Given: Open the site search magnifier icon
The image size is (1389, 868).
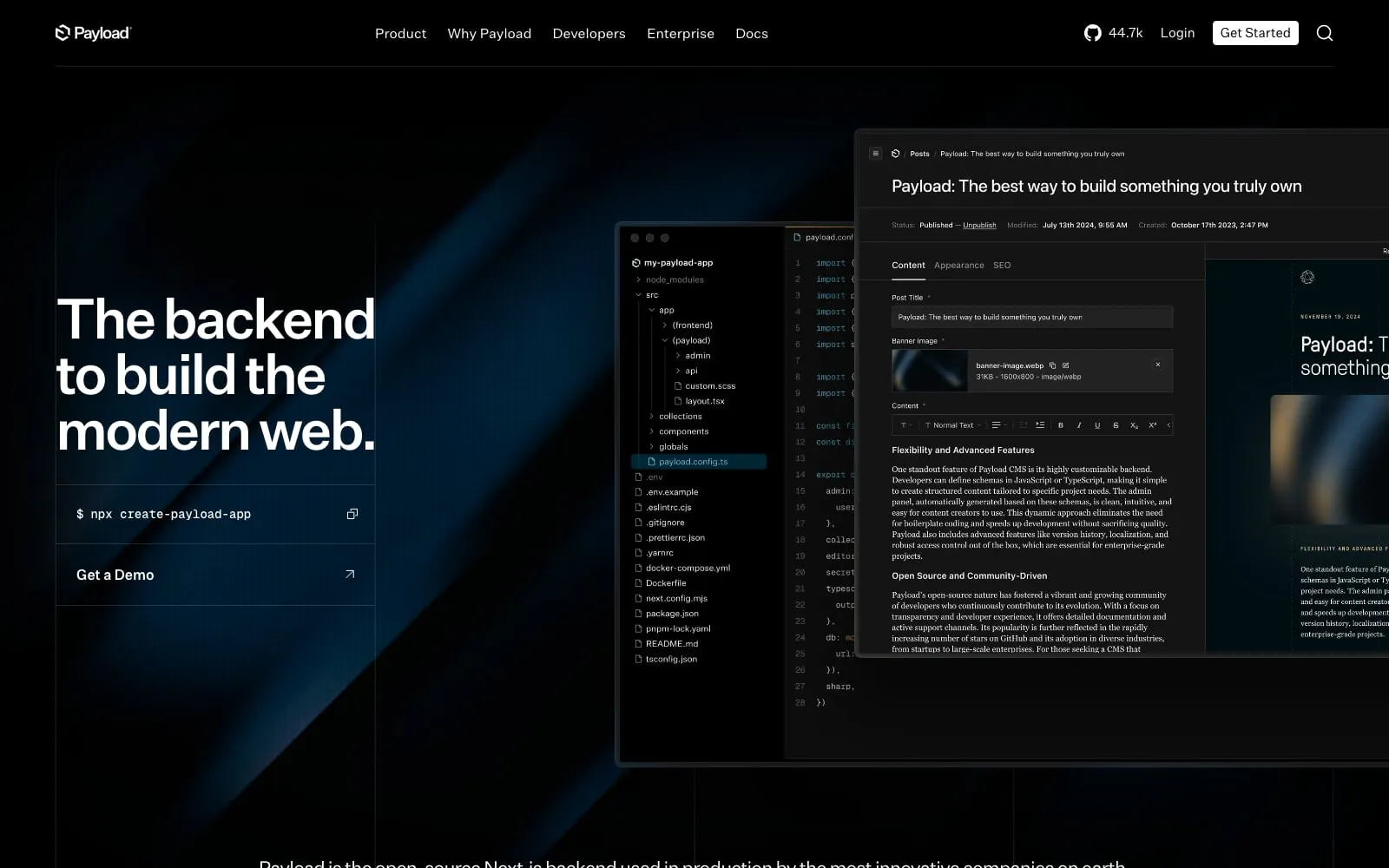Looking at the screenshot, I should pos(1324,33).
